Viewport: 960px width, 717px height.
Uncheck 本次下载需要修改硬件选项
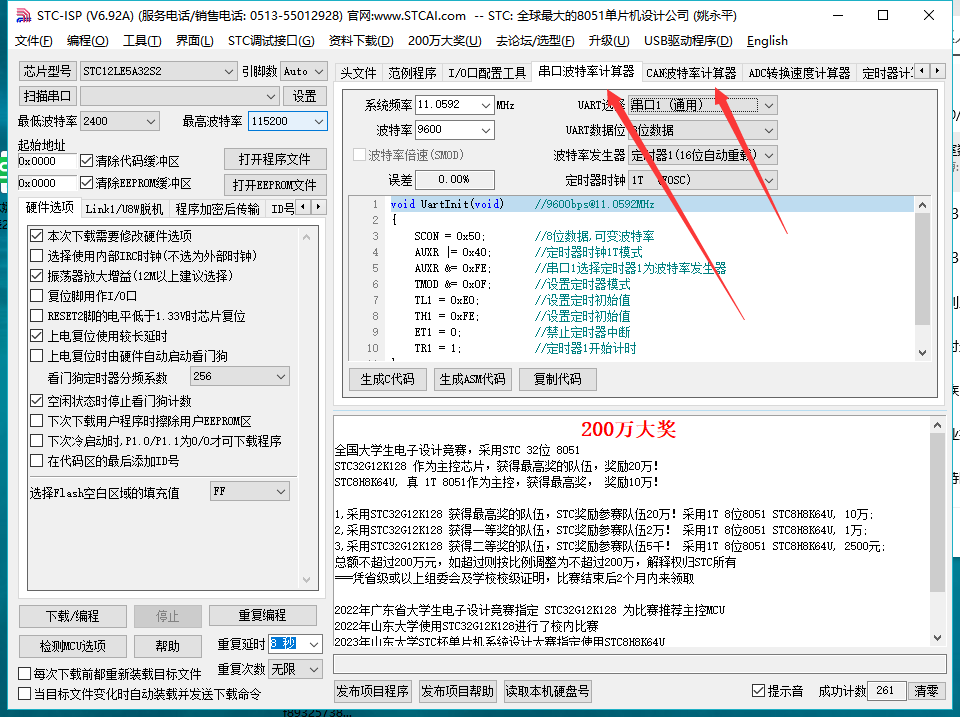click(37, 236)
